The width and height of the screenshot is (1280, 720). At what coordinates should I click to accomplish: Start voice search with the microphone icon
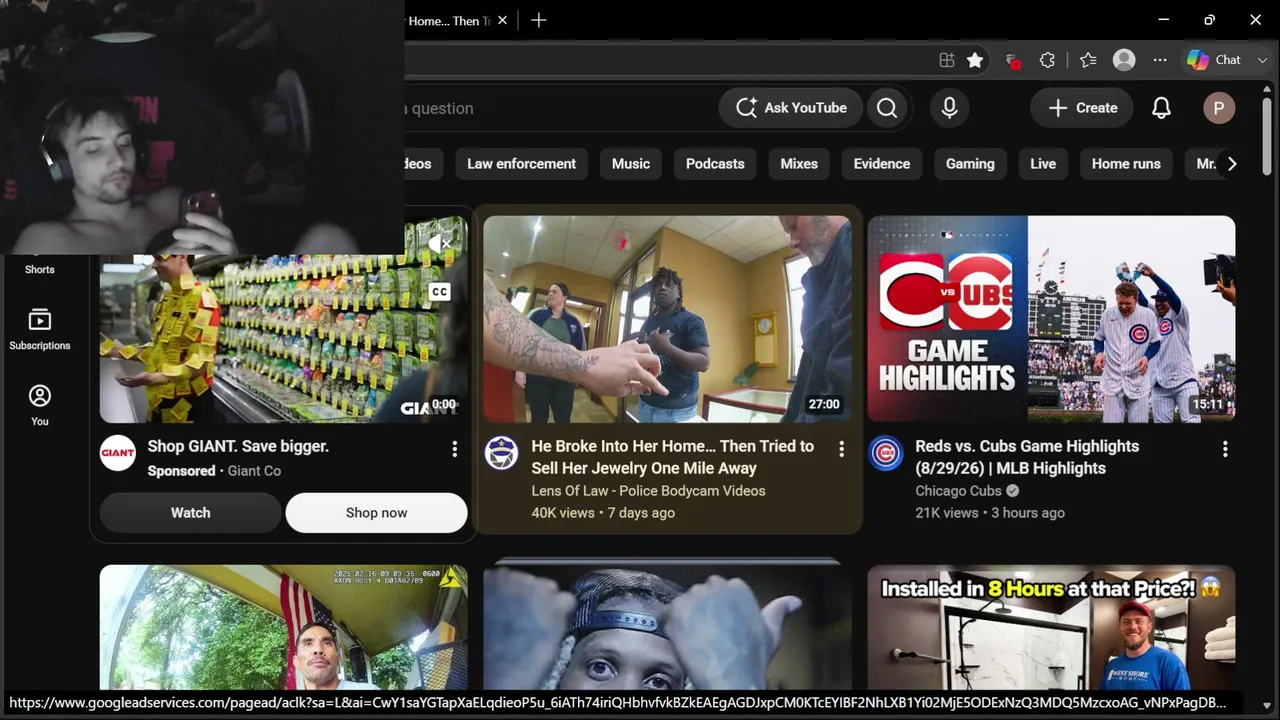[949, 108]
